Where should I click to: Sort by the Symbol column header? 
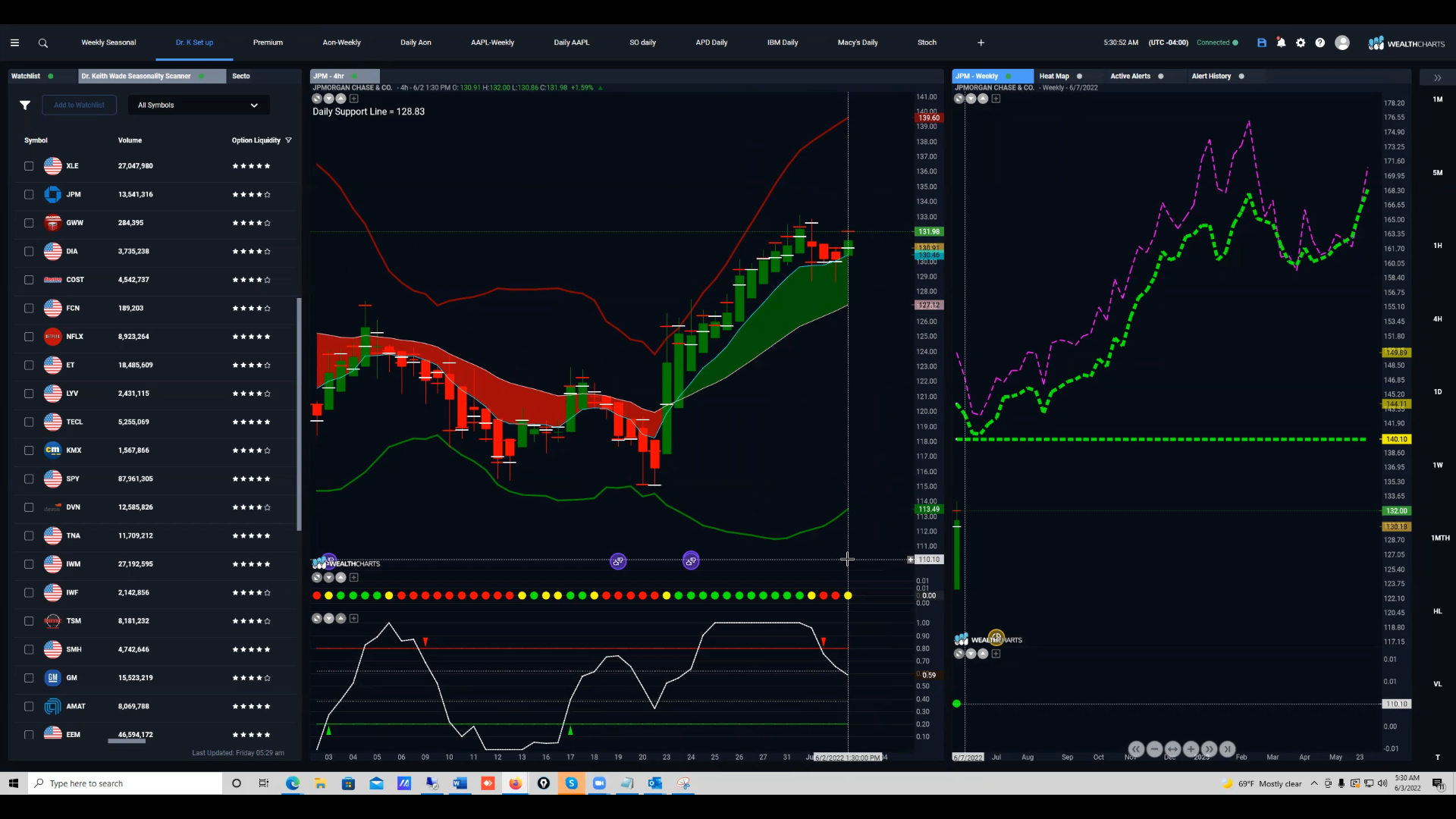pos(36,140)
